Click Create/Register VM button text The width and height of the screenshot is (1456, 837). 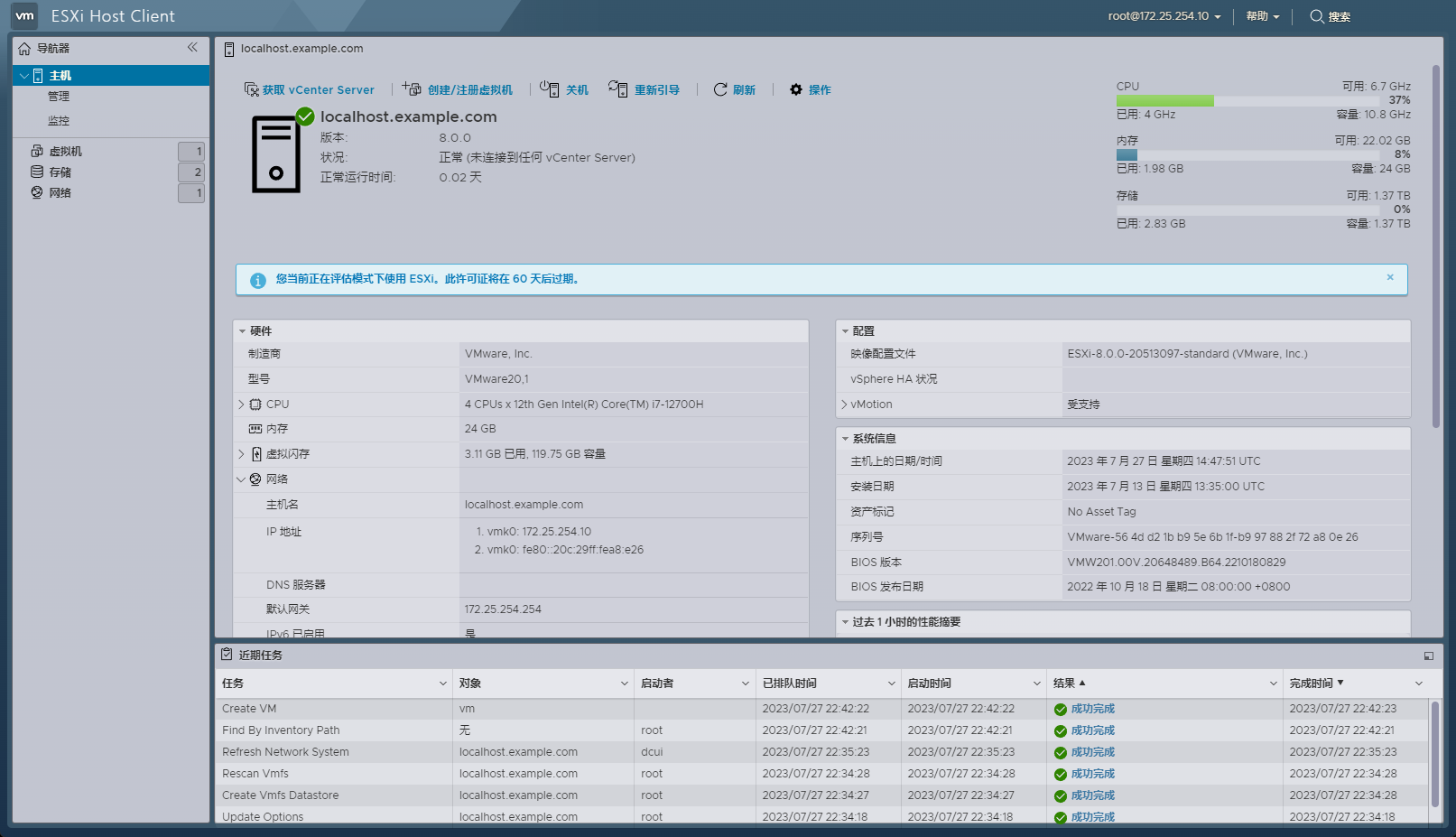469,90
